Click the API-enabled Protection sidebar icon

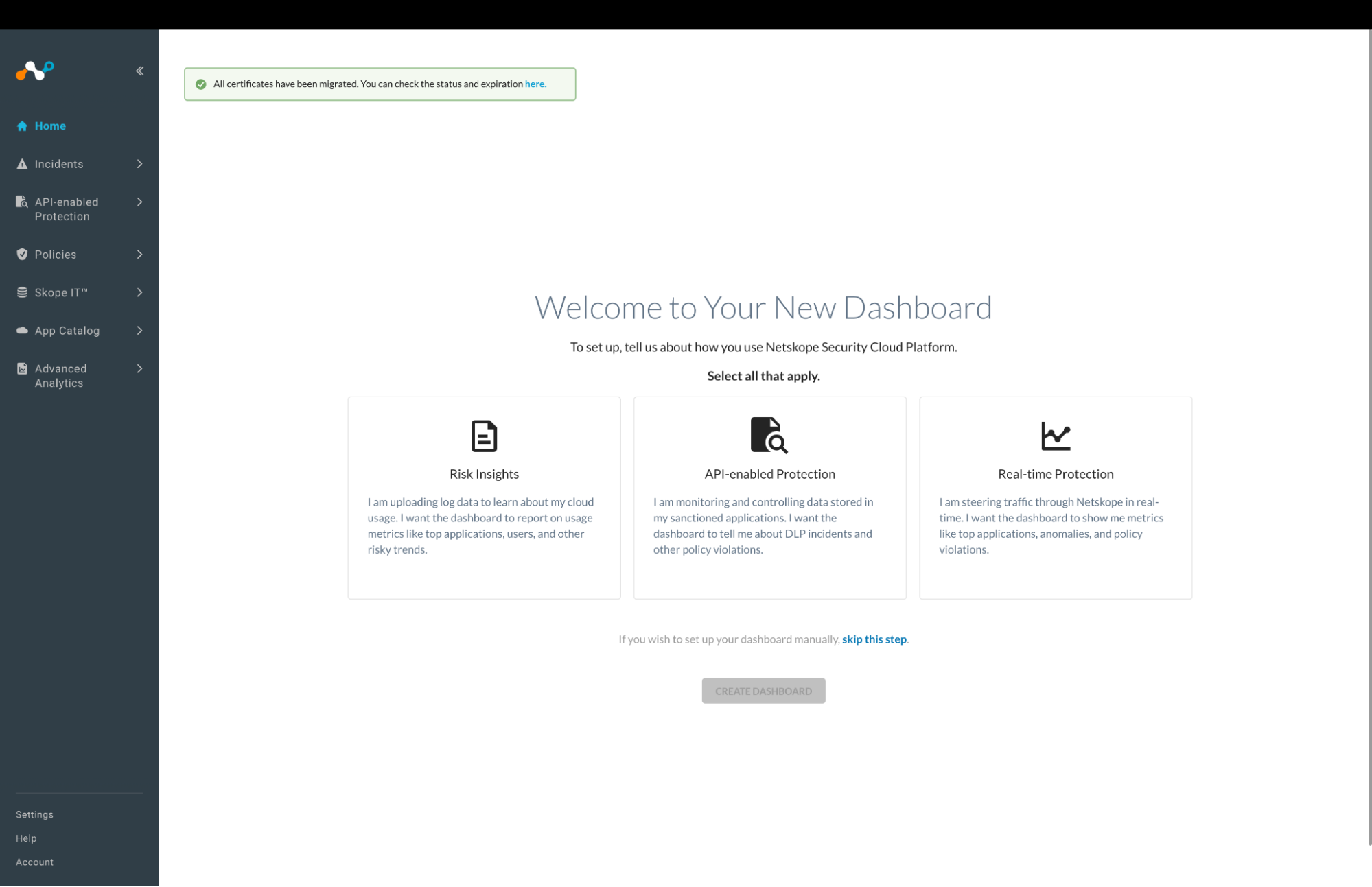22,202
